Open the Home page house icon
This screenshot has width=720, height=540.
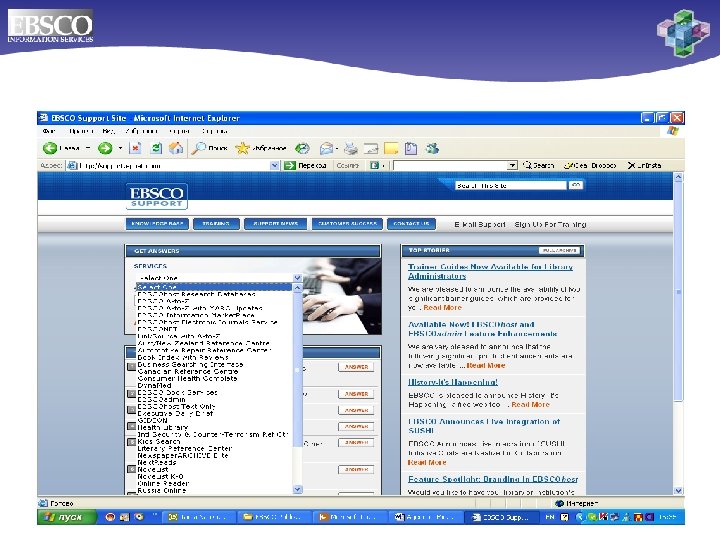[x=176, y=148]
